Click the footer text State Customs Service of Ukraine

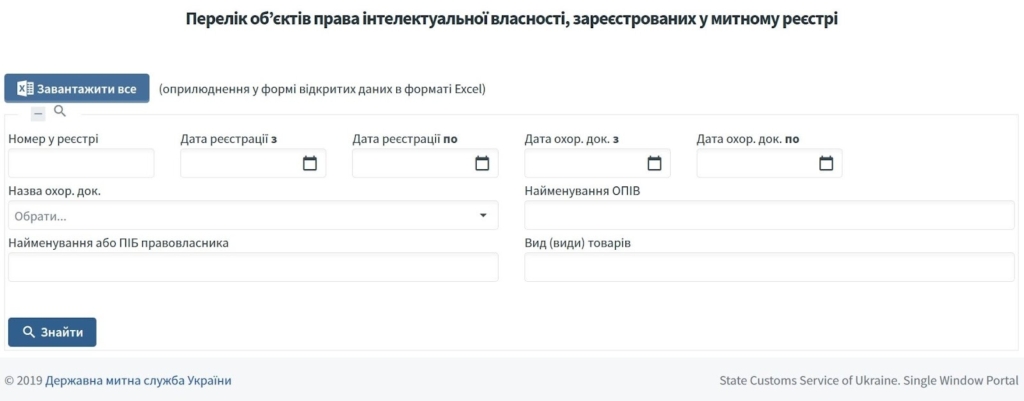(869, 380)
